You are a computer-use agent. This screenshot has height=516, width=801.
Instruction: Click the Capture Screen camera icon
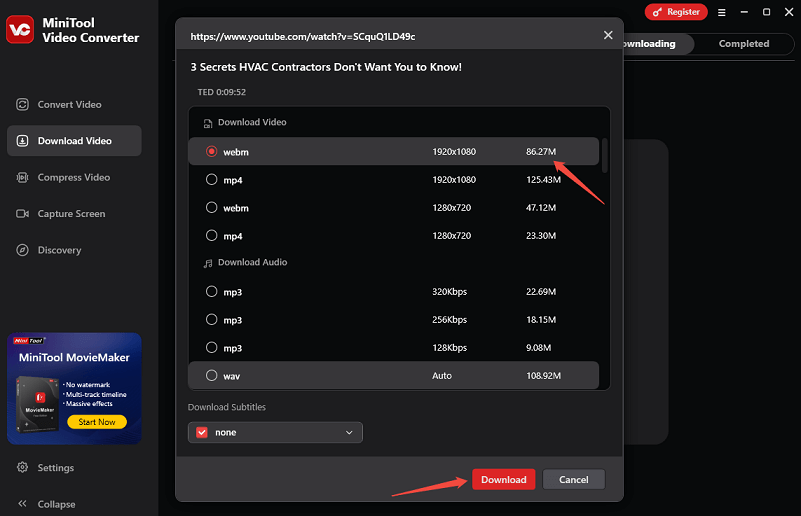point(22,214)
